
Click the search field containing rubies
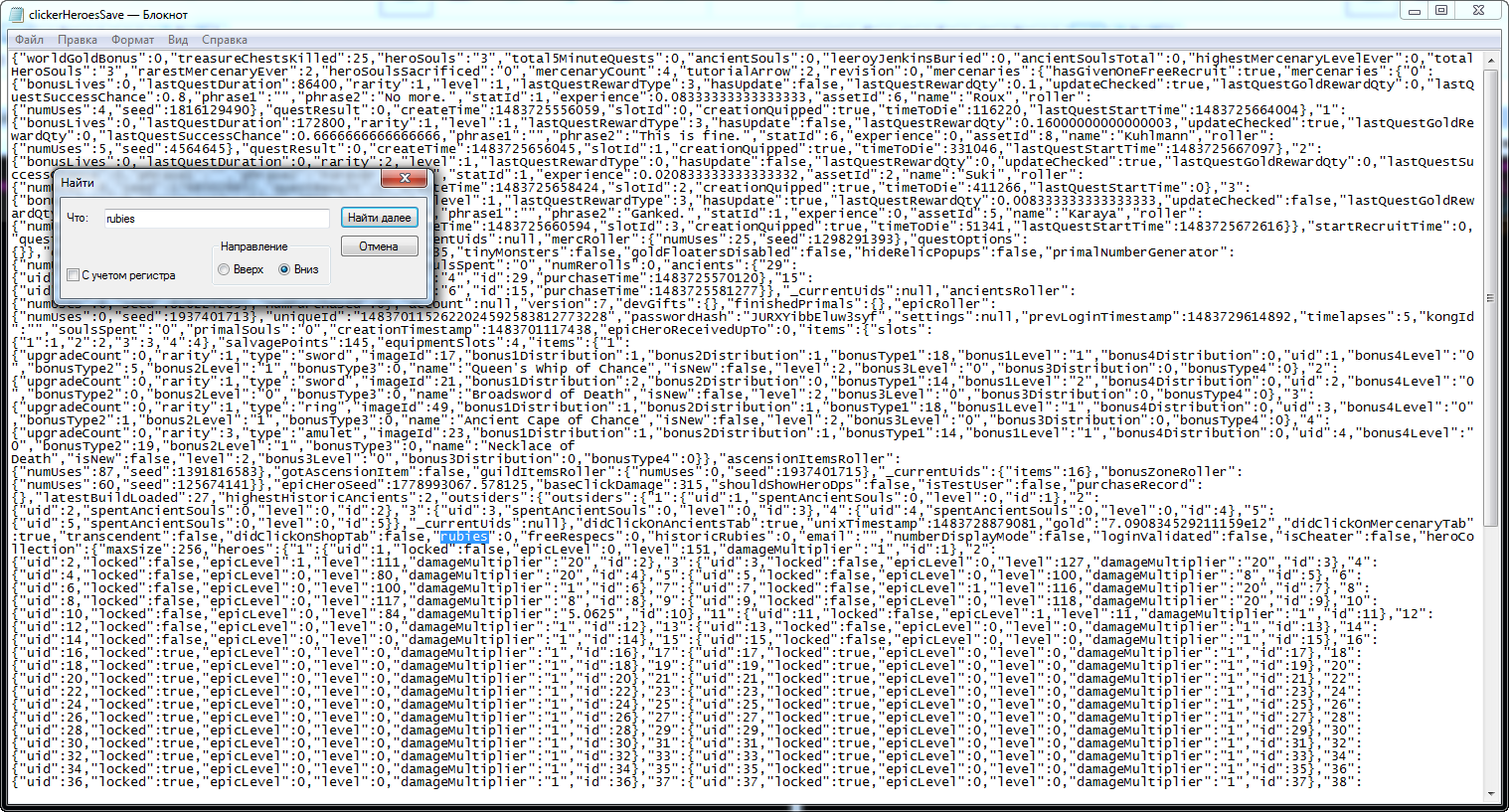point(217,219)
